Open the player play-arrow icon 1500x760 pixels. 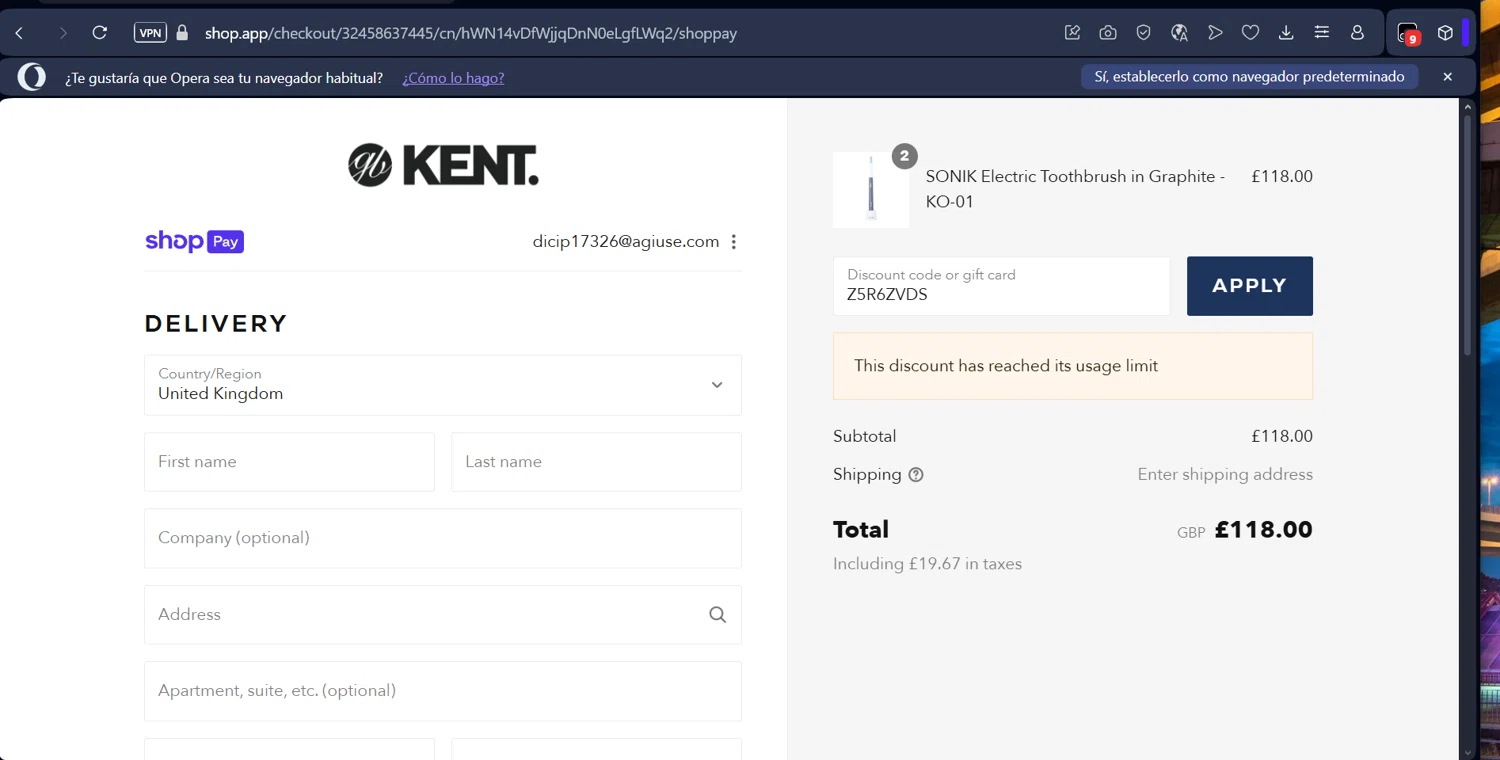point(1215,33)
